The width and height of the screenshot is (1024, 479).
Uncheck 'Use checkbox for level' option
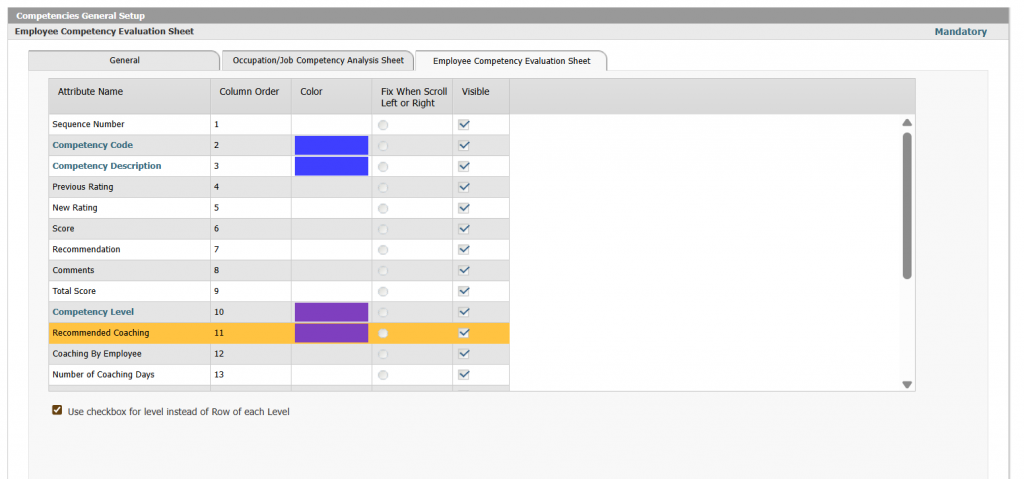[57, 410]
